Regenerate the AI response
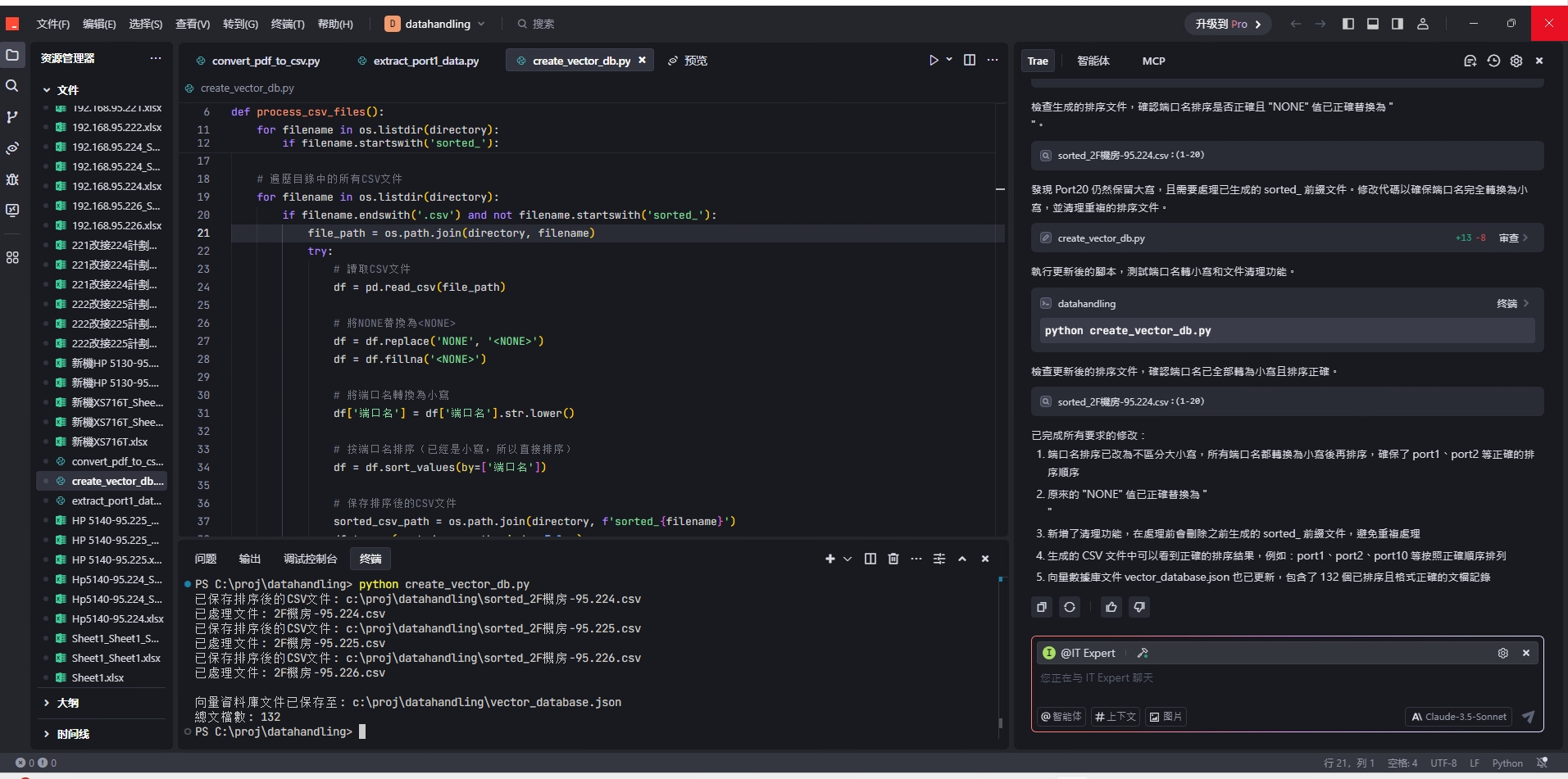 point(1070,607)
